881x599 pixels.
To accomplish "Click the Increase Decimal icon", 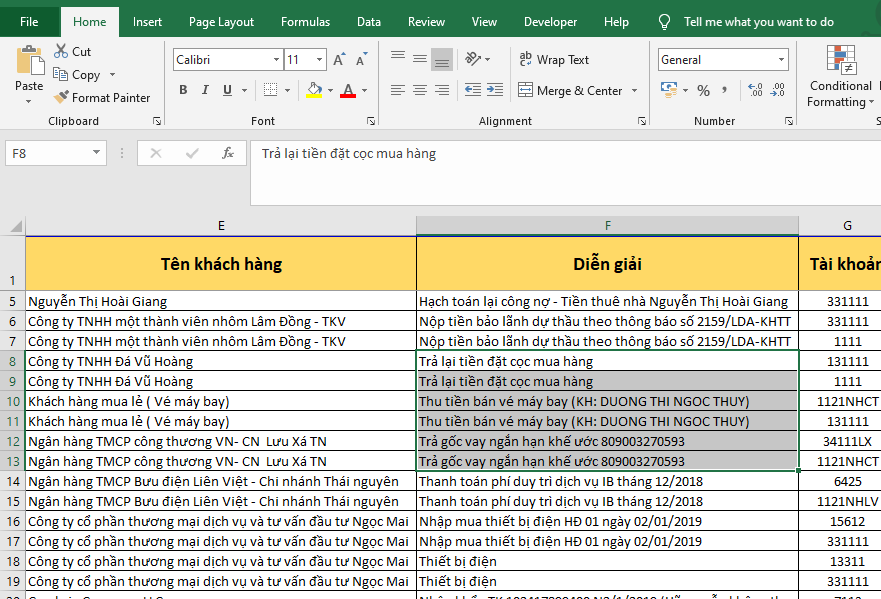I will click(x=751, y=91).
